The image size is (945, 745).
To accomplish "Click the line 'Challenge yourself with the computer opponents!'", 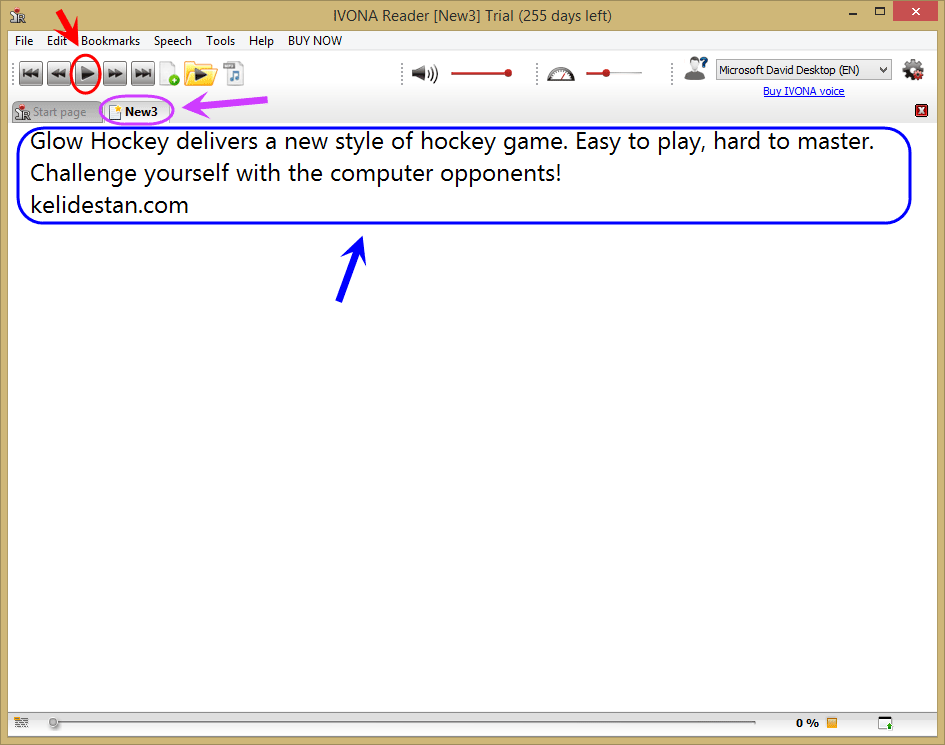I will [x=295, y=174].
